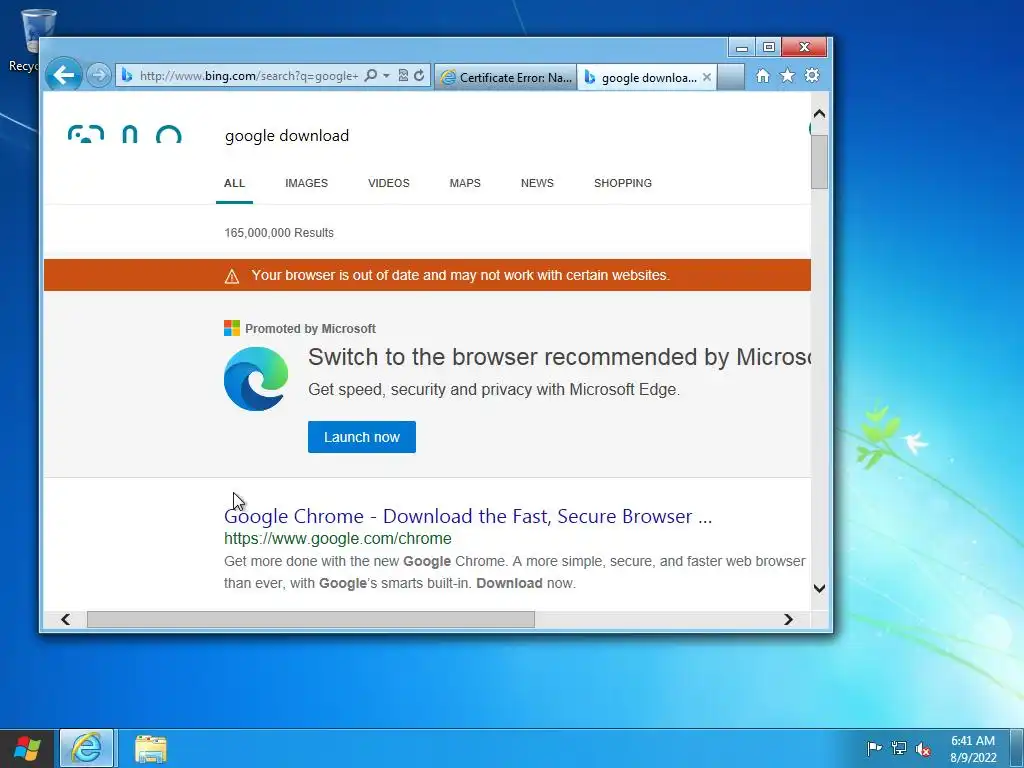Image resolution: width=1024 pixels, height=768 pixels.
Task: Click the vertical scrollbar up arrow
Action: click(x=820, y=114)
